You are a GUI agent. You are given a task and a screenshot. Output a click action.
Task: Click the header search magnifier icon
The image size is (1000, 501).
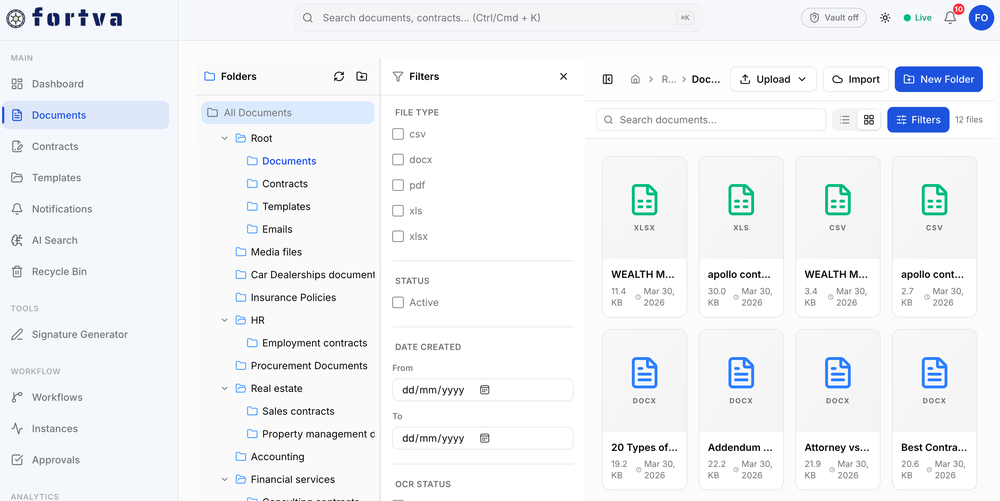coord(307,18)
